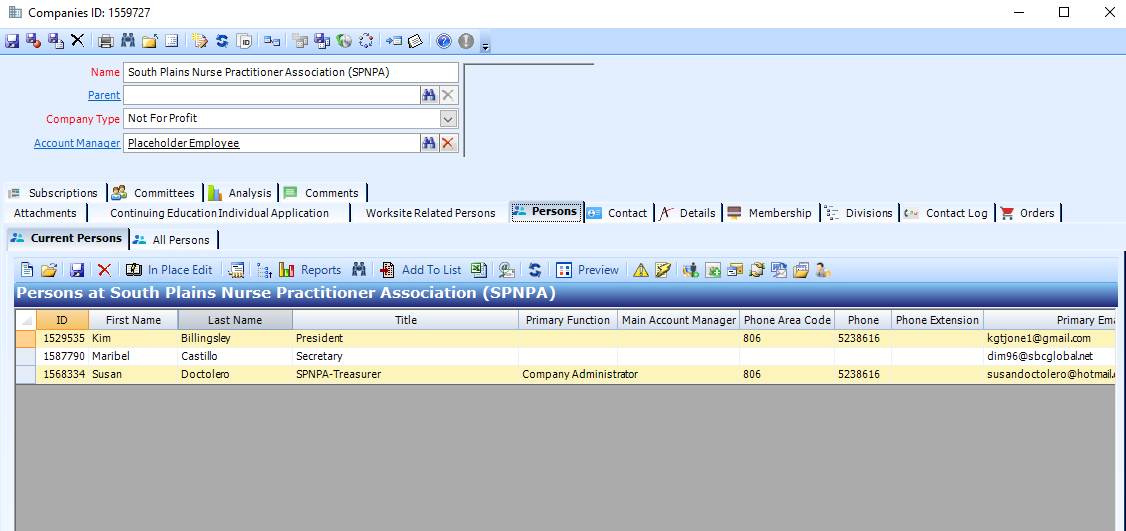This screenshot has height=531, width=1126.
Task: Switch to the All Persons sub-tab
Action: pyautogui.click(x=173, y=240)
